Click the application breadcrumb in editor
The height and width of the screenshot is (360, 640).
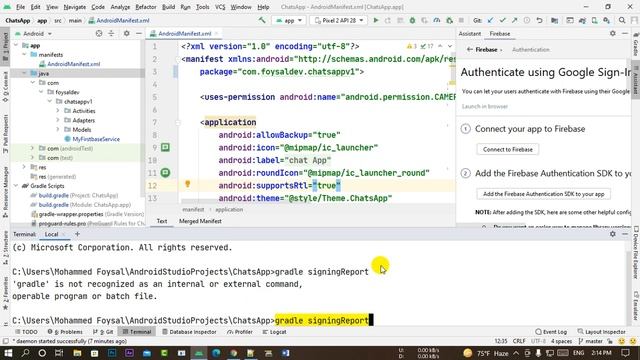(229, 209)
